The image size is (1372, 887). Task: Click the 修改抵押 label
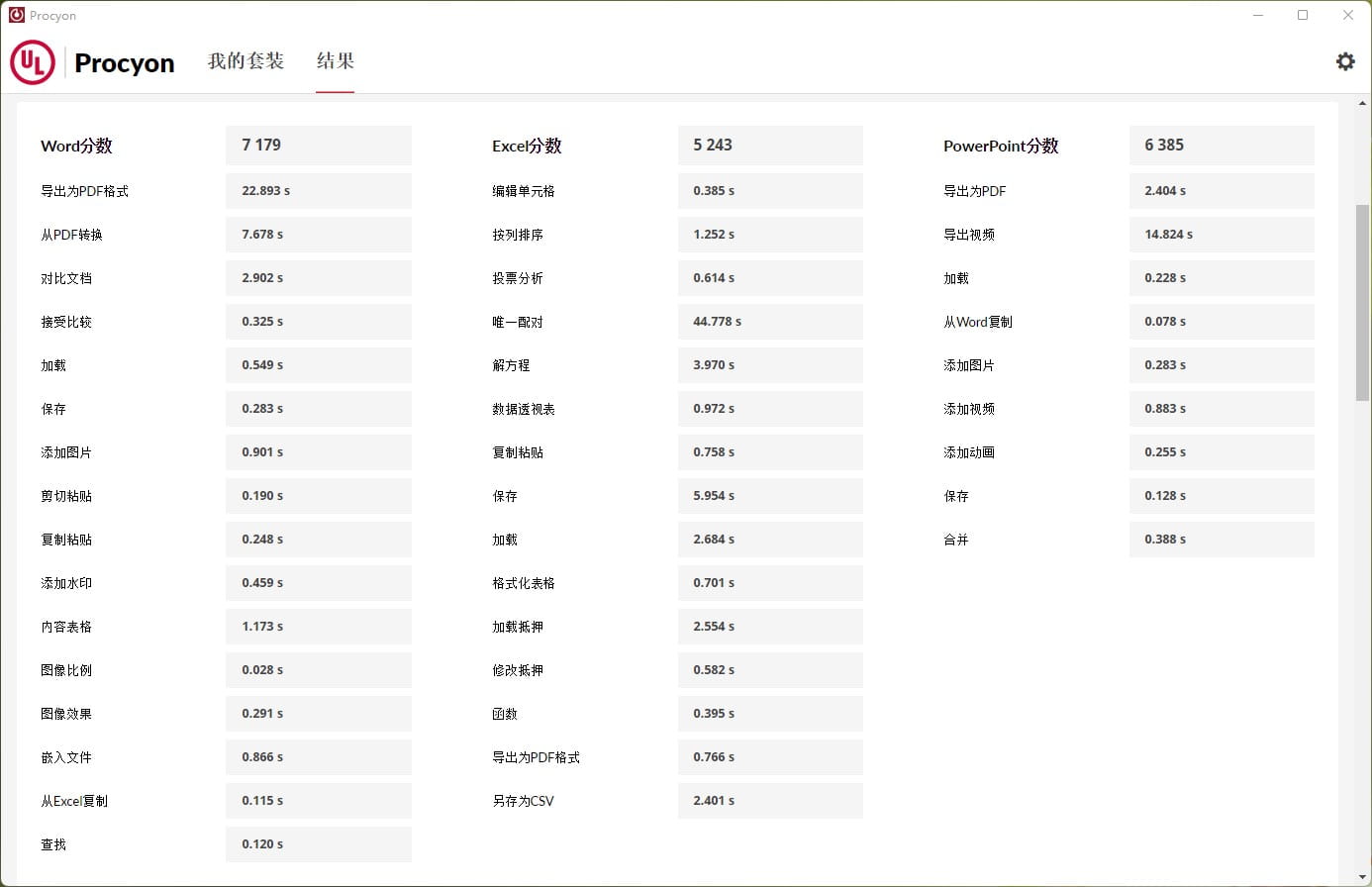pos(518,670)
